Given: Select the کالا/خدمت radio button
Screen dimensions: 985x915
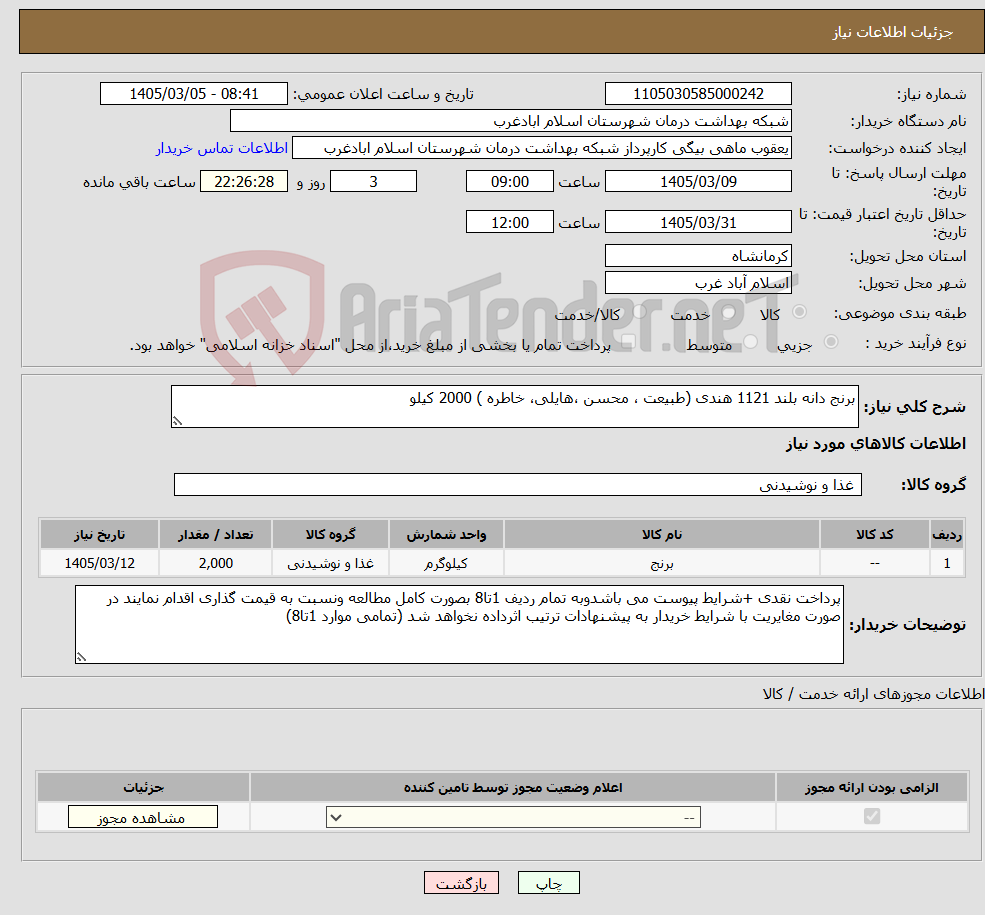Looking at the screenshot, I should [639, 312].
